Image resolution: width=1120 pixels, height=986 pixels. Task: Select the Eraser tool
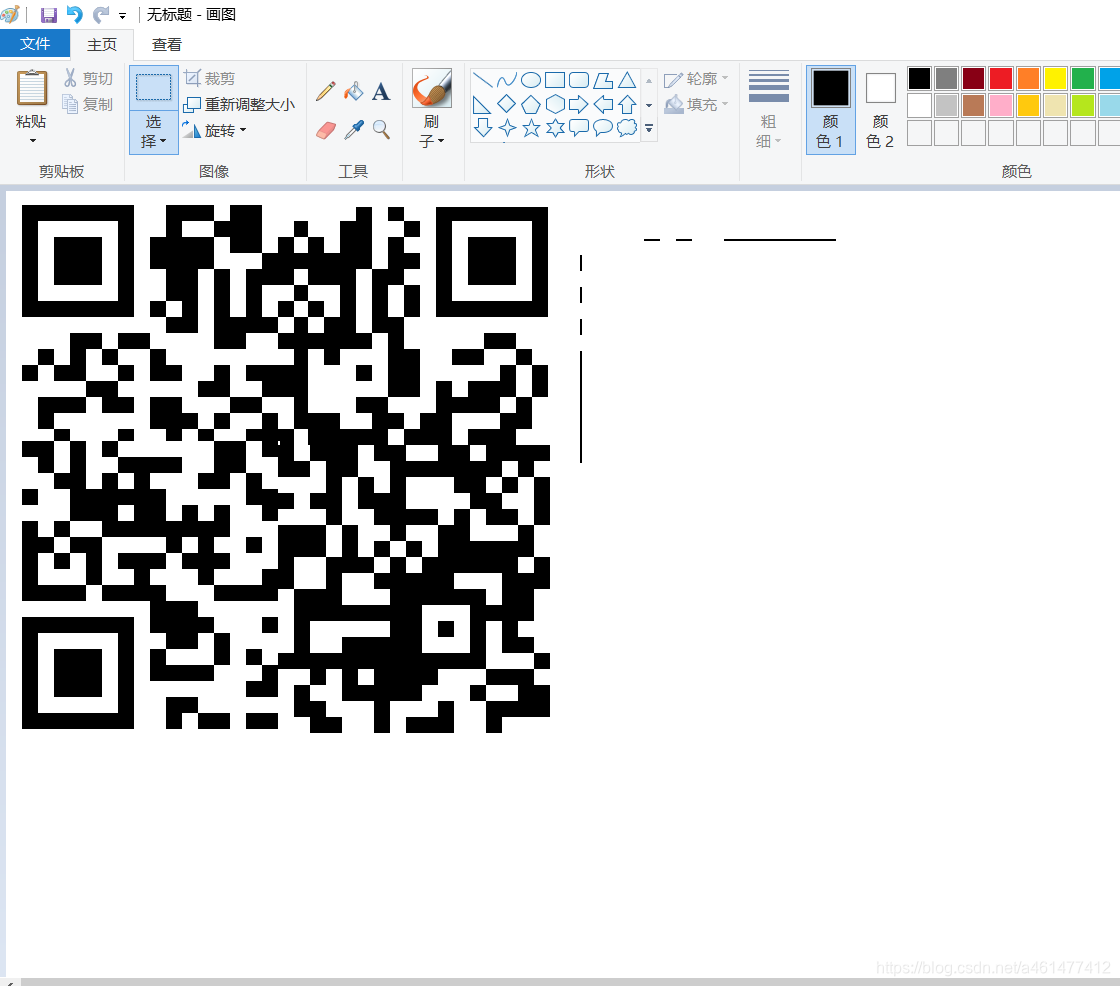pos(326,130)
